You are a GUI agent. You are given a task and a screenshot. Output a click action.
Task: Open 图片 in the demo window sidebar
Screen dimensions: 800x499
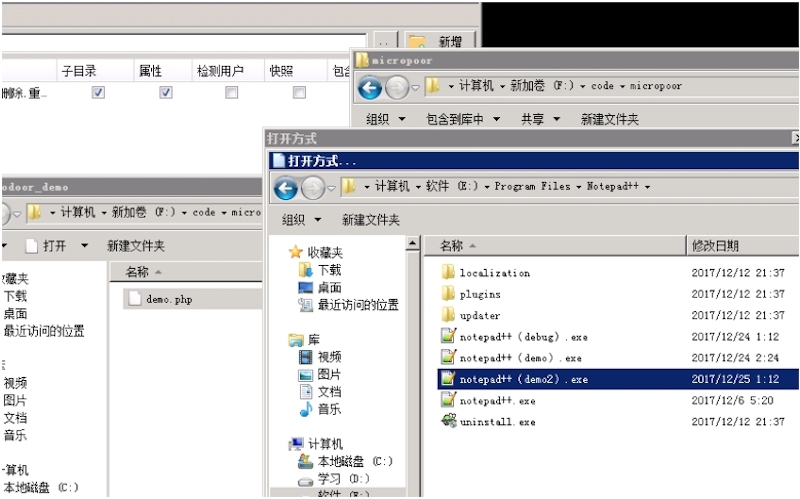click(15, 400)
